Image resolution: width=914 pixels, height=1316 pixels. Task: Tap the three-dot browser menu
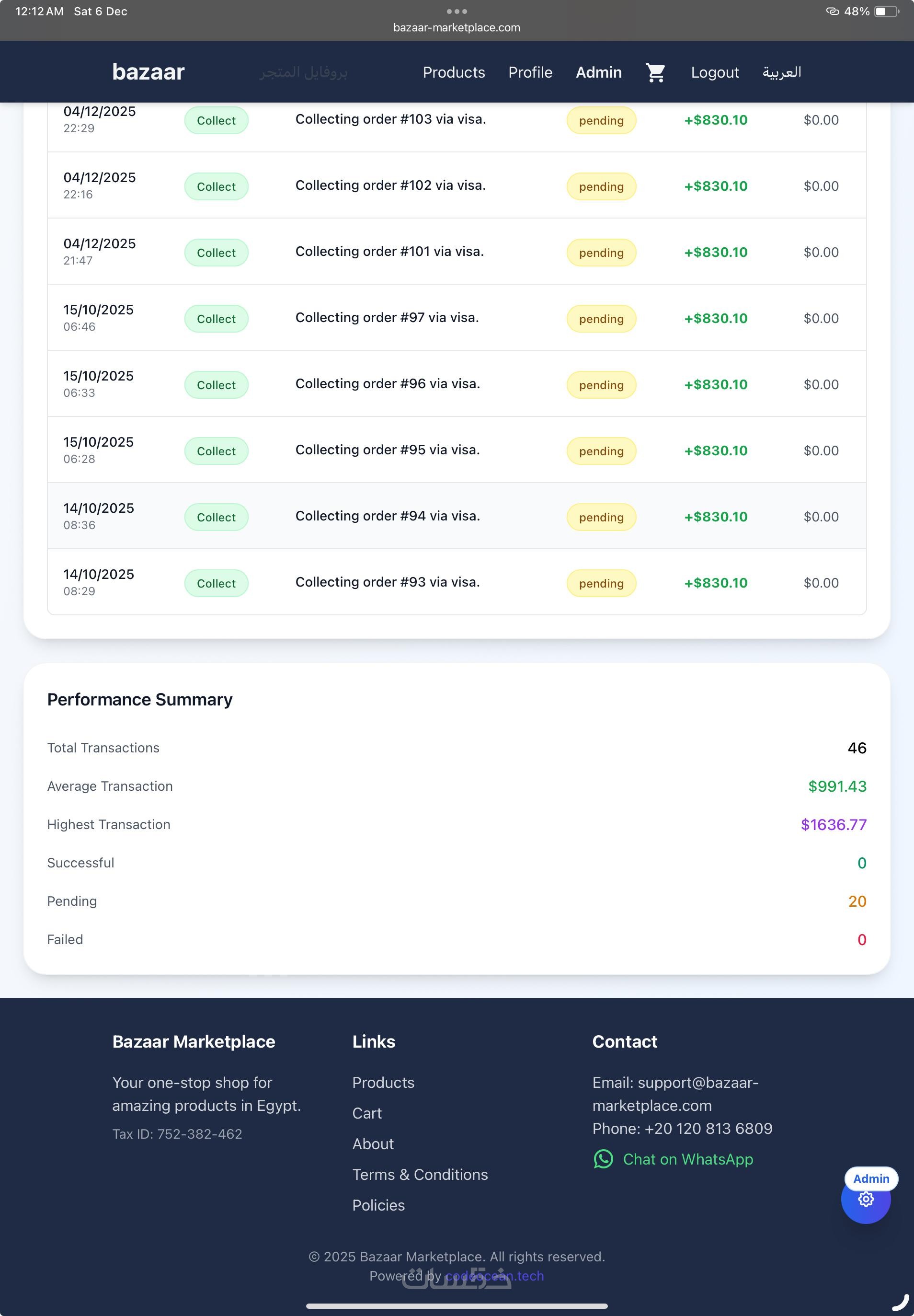(x=457, y=12)
